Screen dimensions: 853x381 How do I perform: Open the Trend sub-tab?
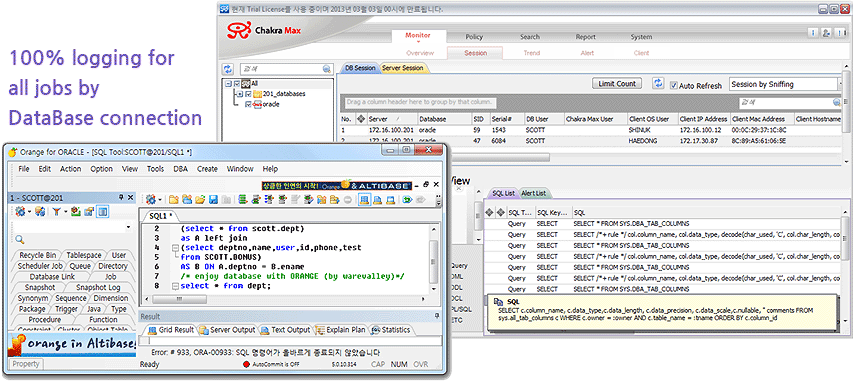[531, 53]
